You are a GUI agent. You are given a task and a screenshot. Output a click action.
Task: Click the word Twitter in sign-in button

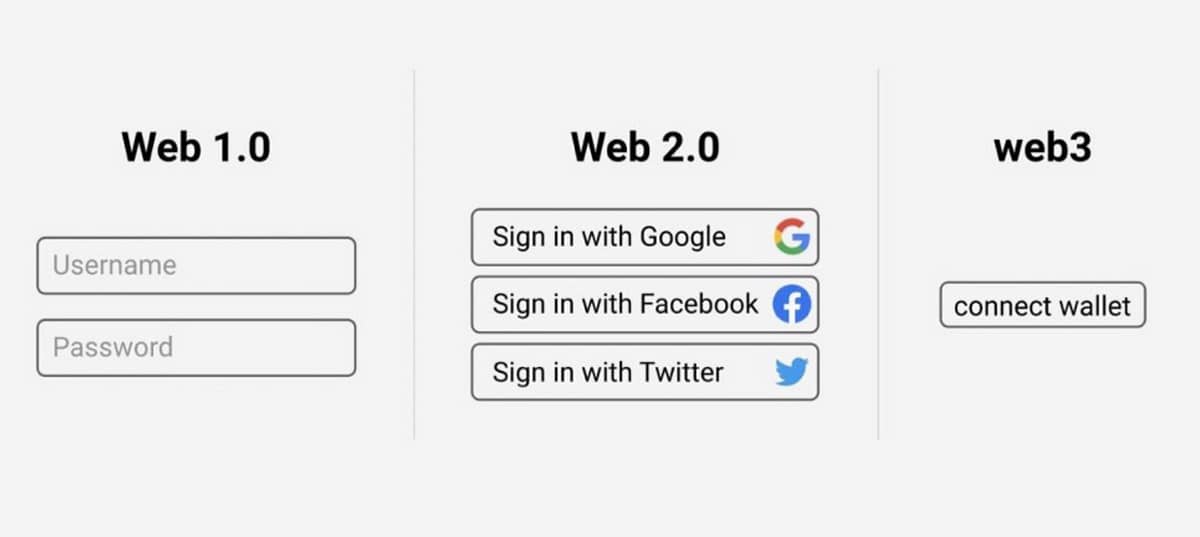pyautogui.click(x=681, y=372)
